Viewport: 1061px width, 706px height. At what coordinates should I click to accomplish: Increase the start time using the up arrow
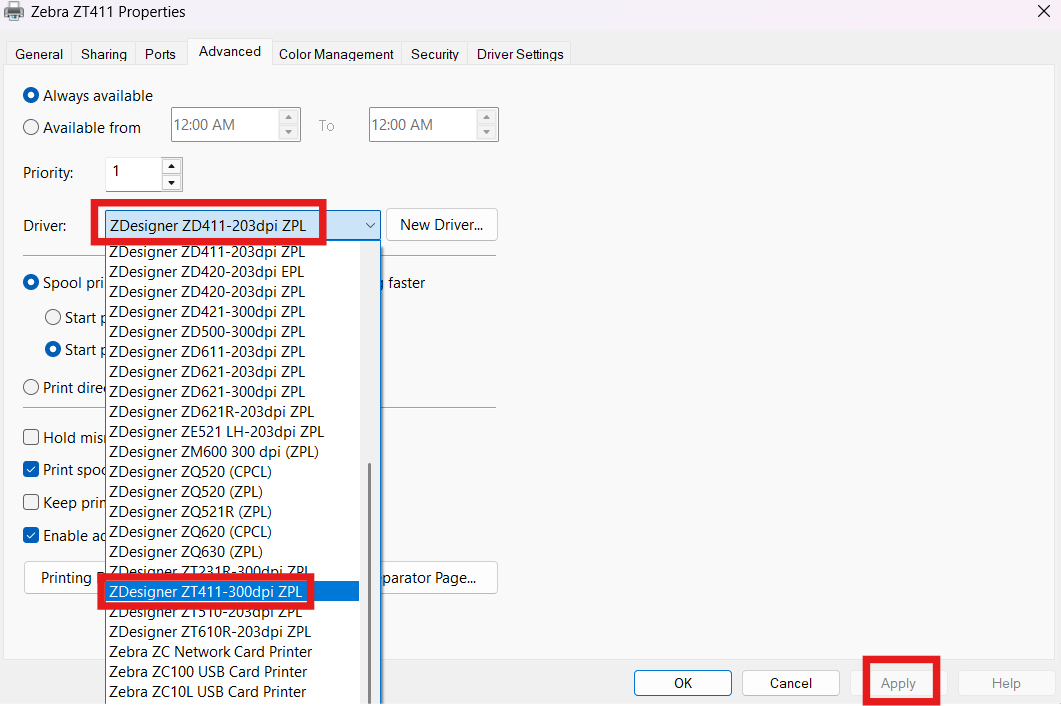pyautogui.click(x=288, y=117)
